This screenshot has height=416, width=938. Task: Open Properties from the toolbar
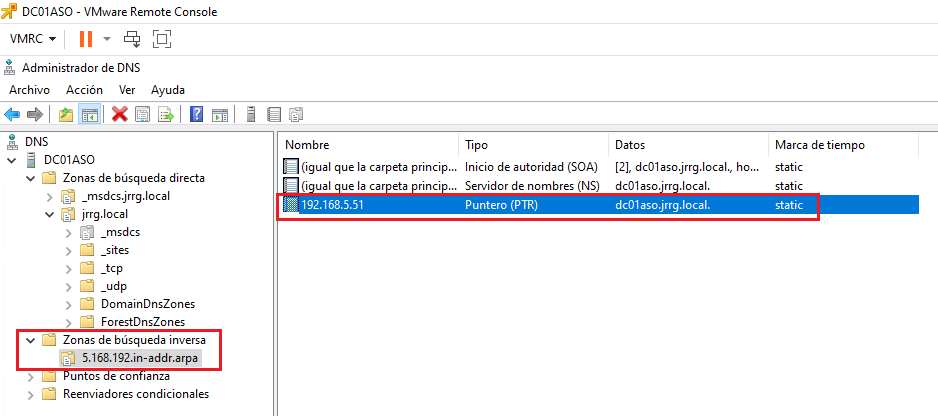(142, 114)
